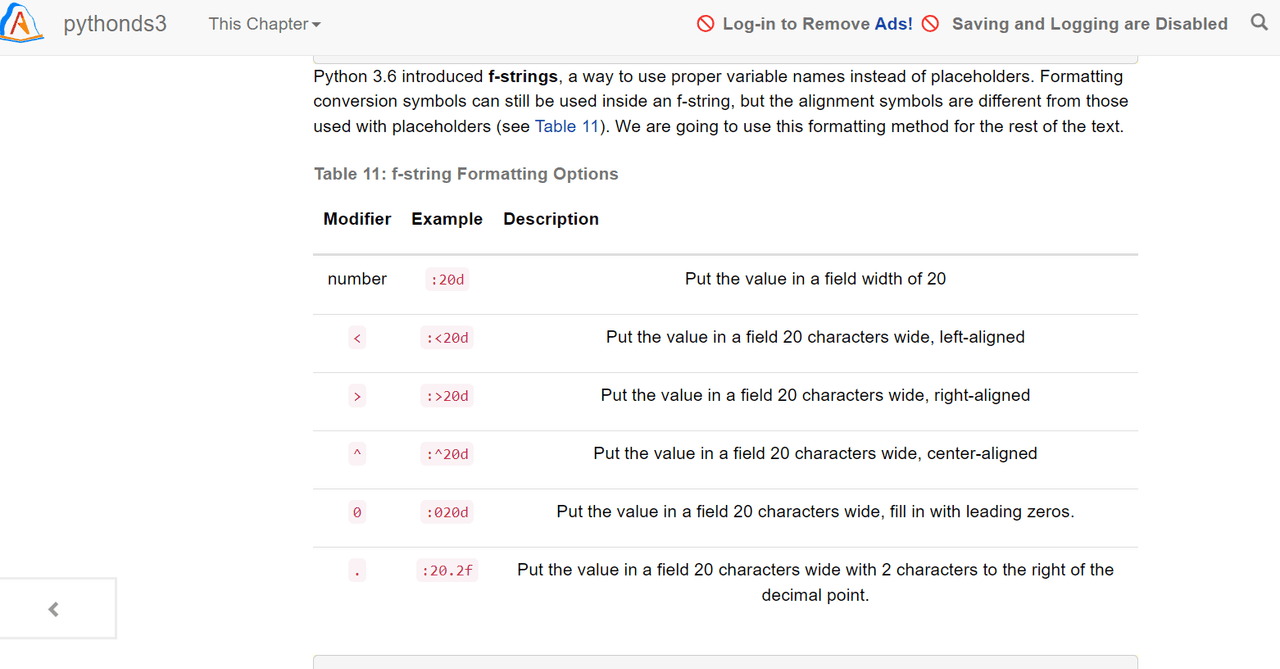Follow the Table 11 link in the paragraph

[566, 126]
